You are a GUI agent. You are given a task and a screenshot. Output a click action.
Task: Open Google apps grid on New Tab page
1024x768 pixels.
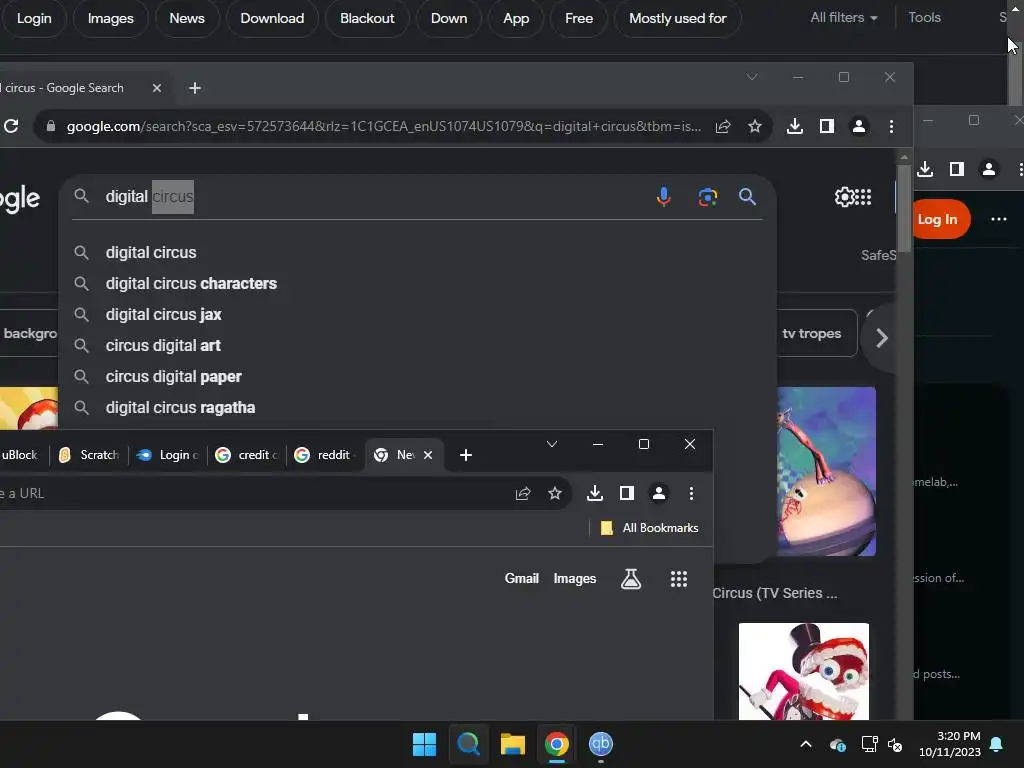(679, 579)
